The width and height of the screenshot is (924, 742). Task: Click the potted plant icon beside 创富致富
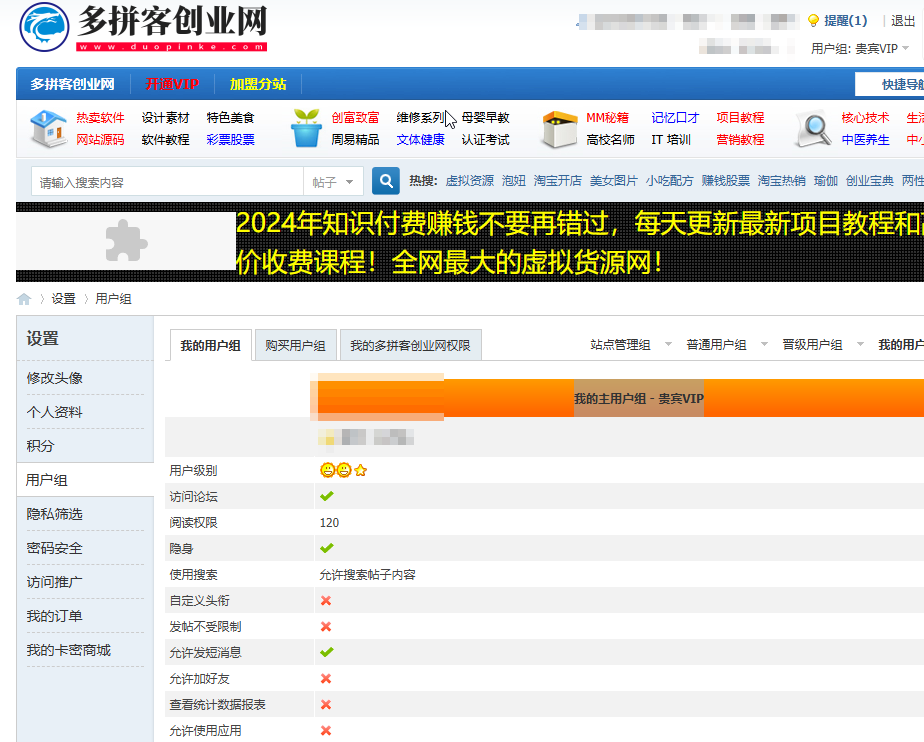306,128
